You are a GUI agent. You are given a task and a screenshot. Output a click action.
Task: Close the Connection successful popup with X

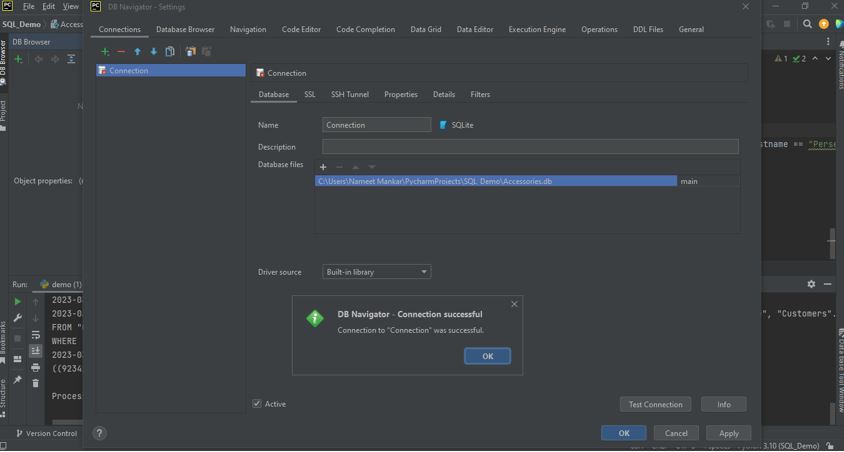tap(514, 304)
